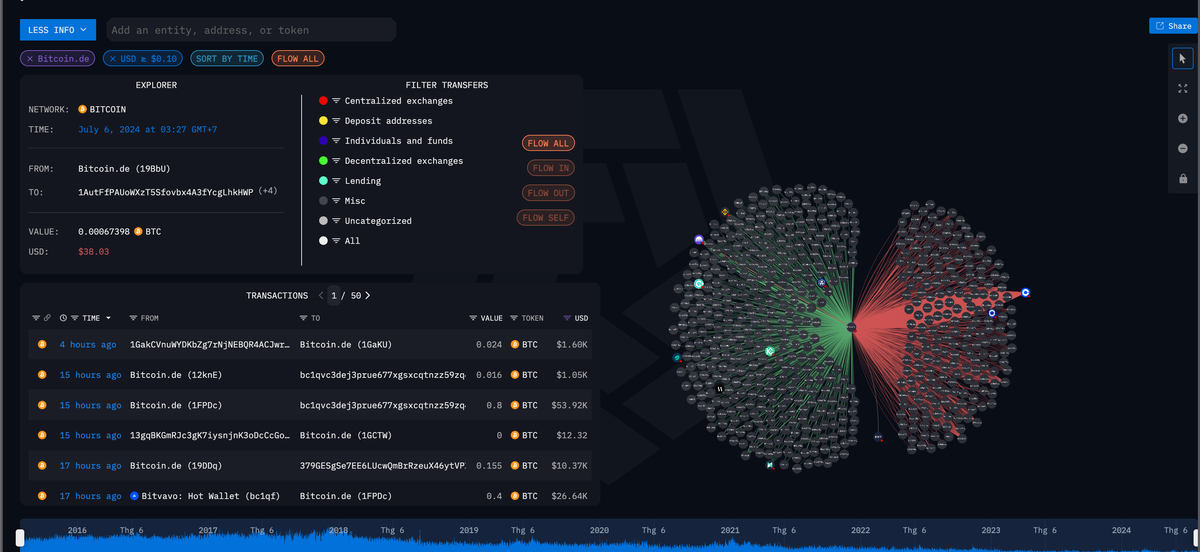Click the TO column filter icon
This screenshot has height=552, width=1200.
coord(303,318)
